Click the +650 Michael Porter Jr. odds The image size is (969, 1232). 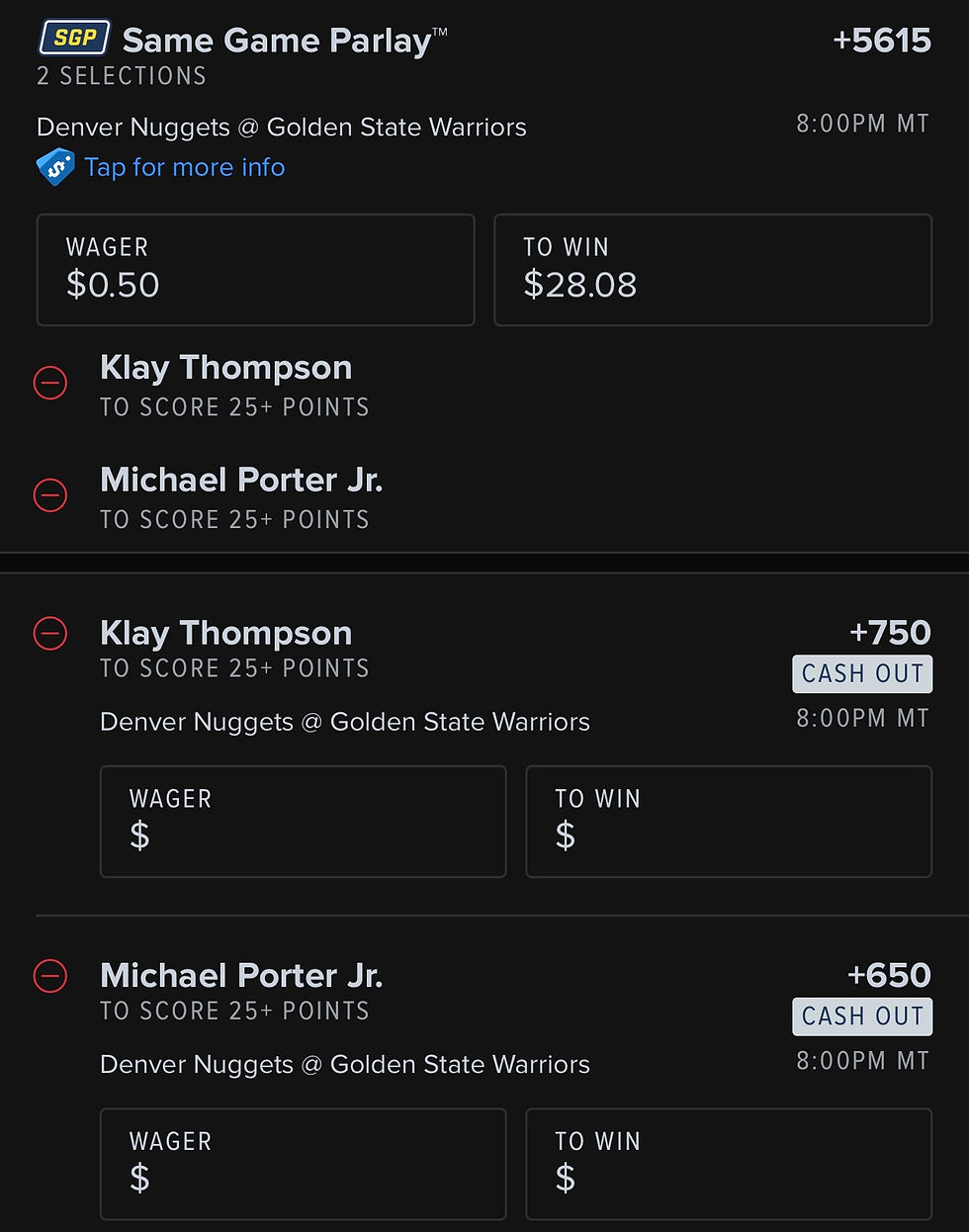pos(889,976)
